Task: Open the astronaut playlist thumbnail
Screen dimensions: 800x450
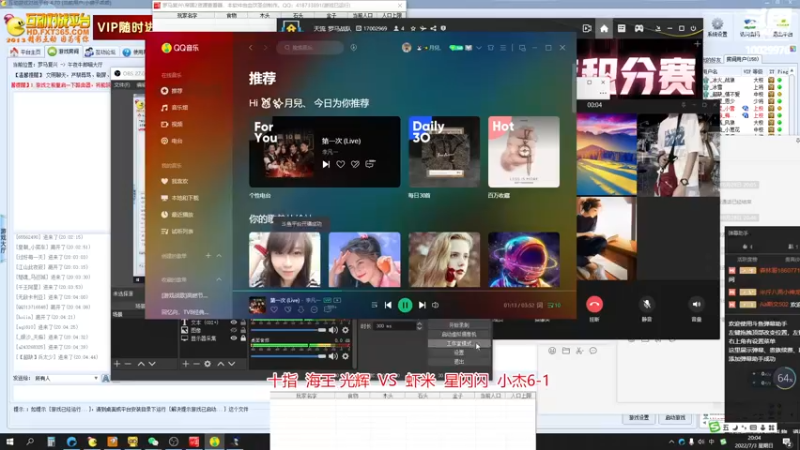Action: point(523,260)
